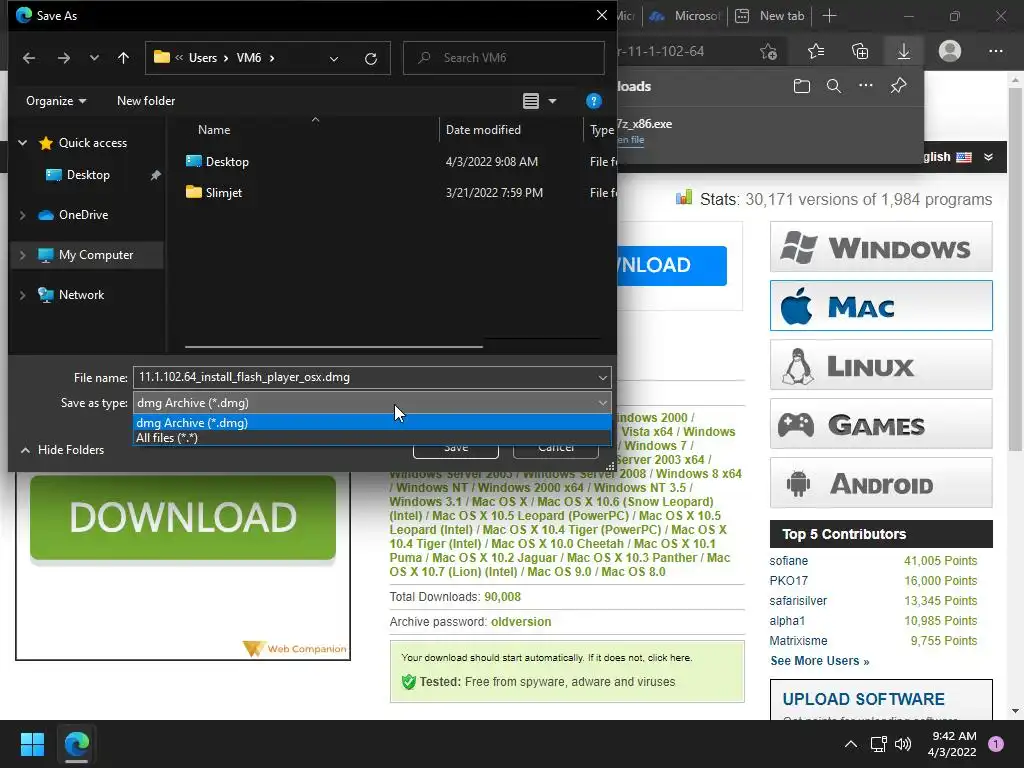Go forward in Save As dialog
Image resolution: width=1024 pixels, height=768 pixels.
pyautogui.click(x=63, y=58)
